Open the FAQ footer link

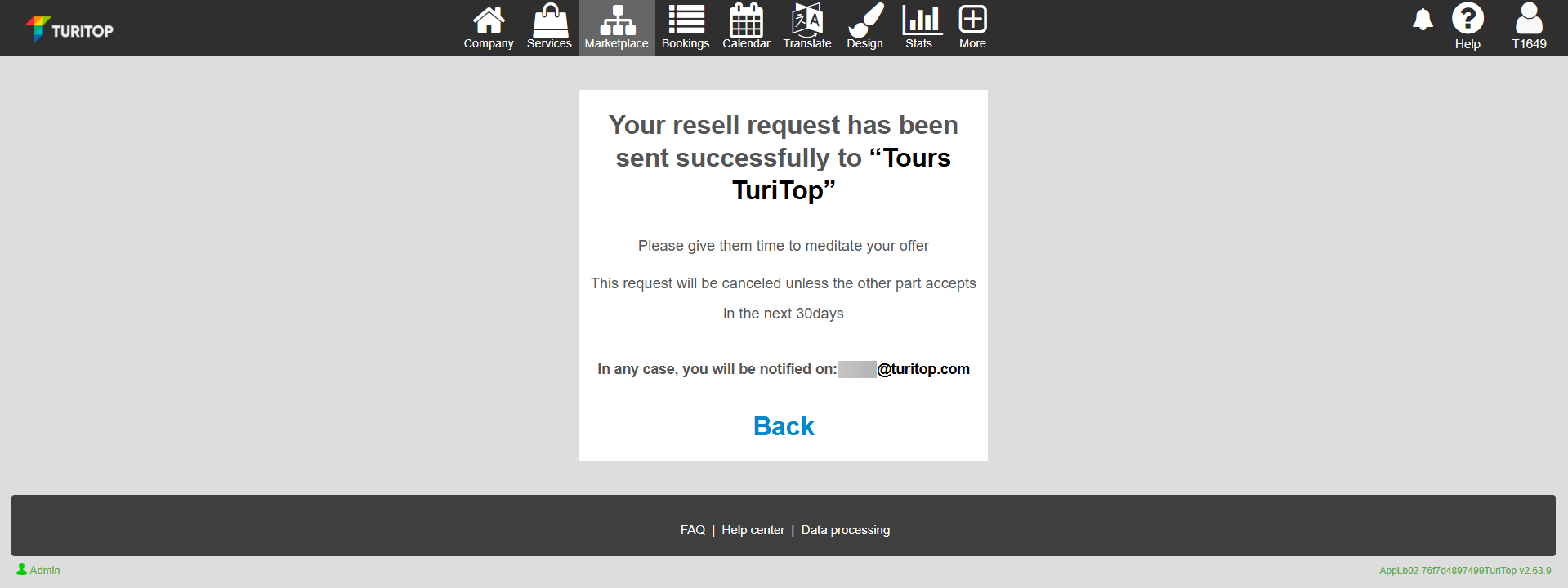click(692, 530)
